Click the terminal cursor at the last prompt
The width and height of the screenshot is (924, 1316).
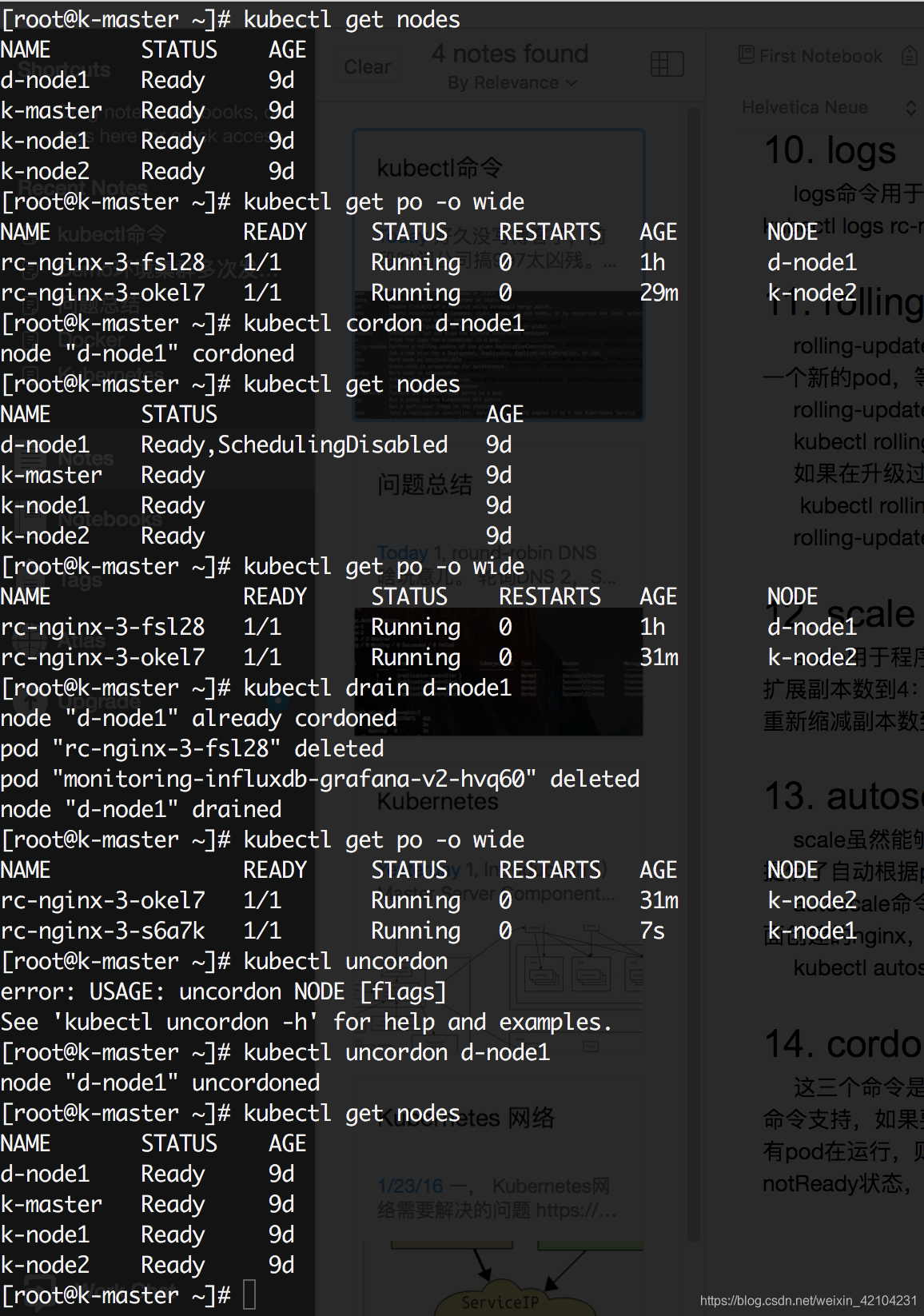(249, 1295)
